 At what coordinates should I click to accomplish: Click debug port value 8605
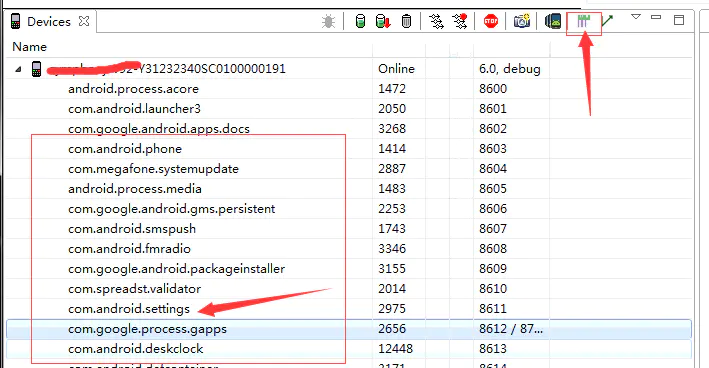(x=493, y=189)
